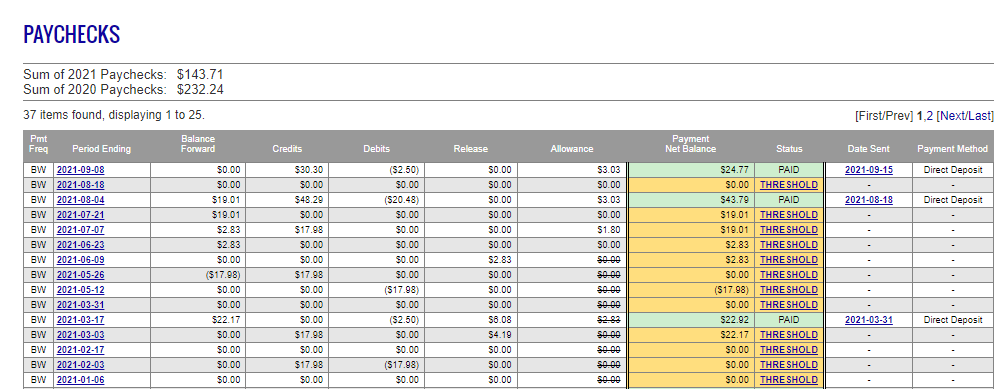Click the Debits column header

[x=377, y=149]
